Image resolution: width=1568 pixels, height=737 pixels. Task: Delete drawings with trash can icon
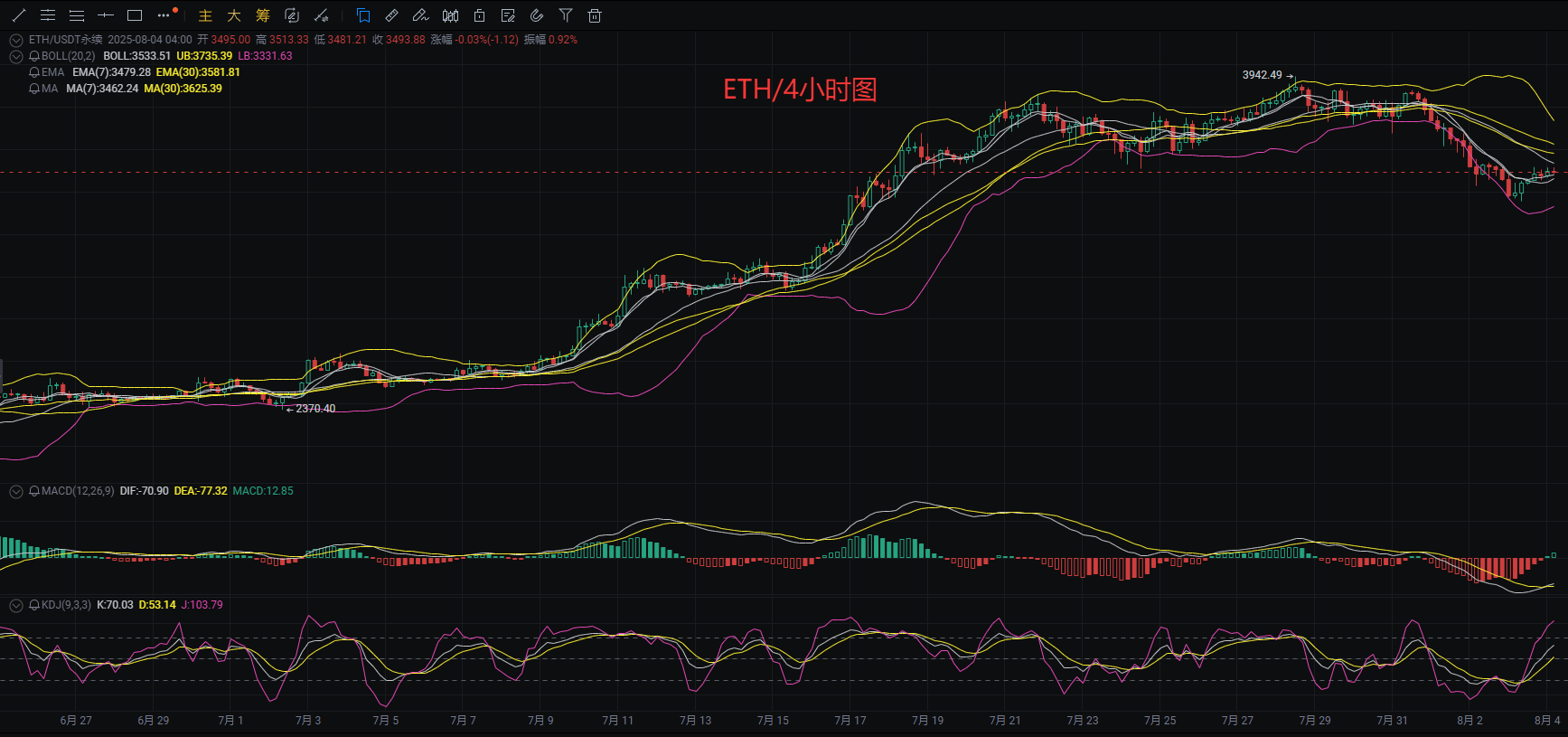[x=595, y=15]
